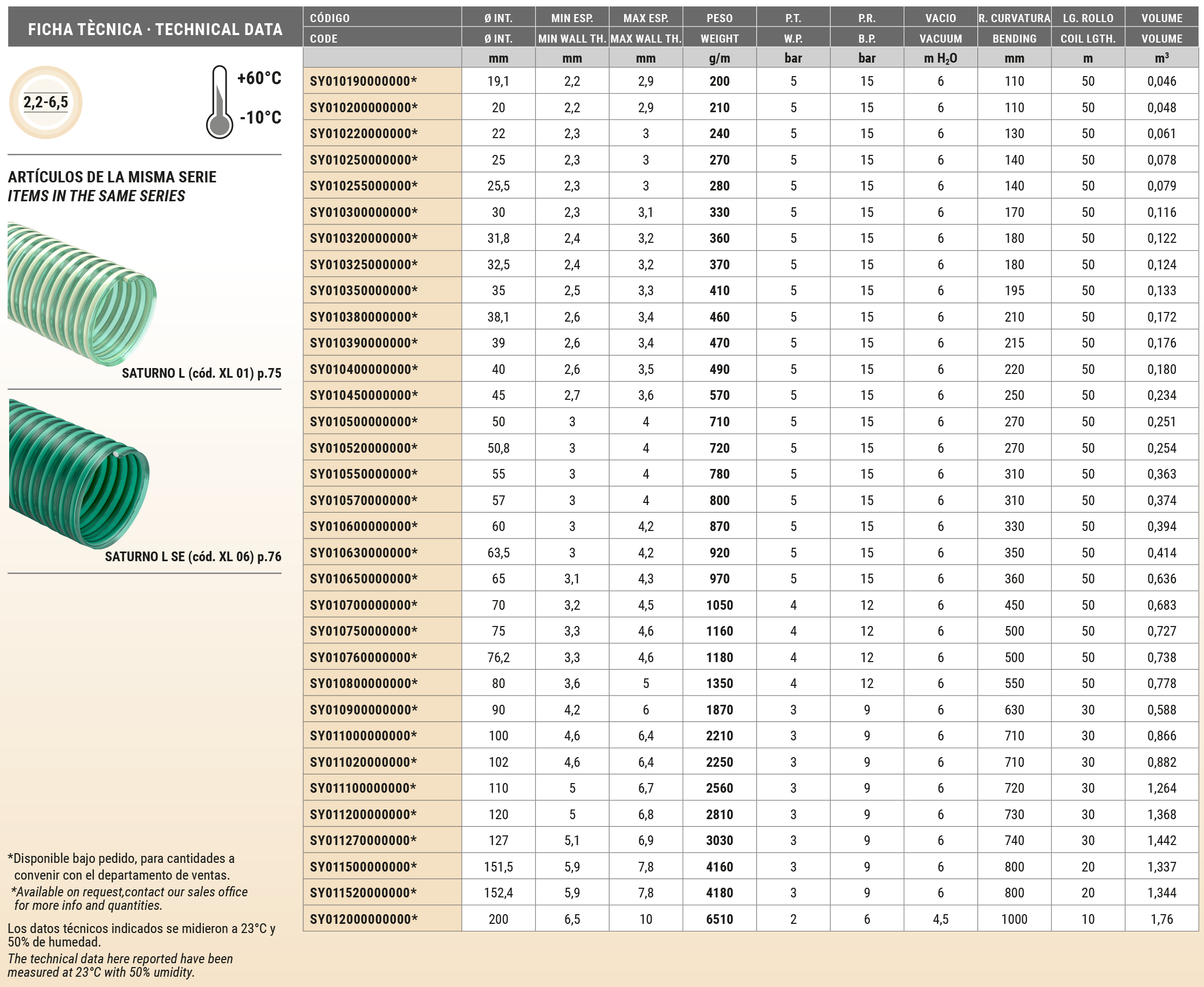Click the SATURNO L SE (cód. XL 06) p.76 label
Image resolution: width=1204 pixels, height=987 pixels.
[193, 556]
